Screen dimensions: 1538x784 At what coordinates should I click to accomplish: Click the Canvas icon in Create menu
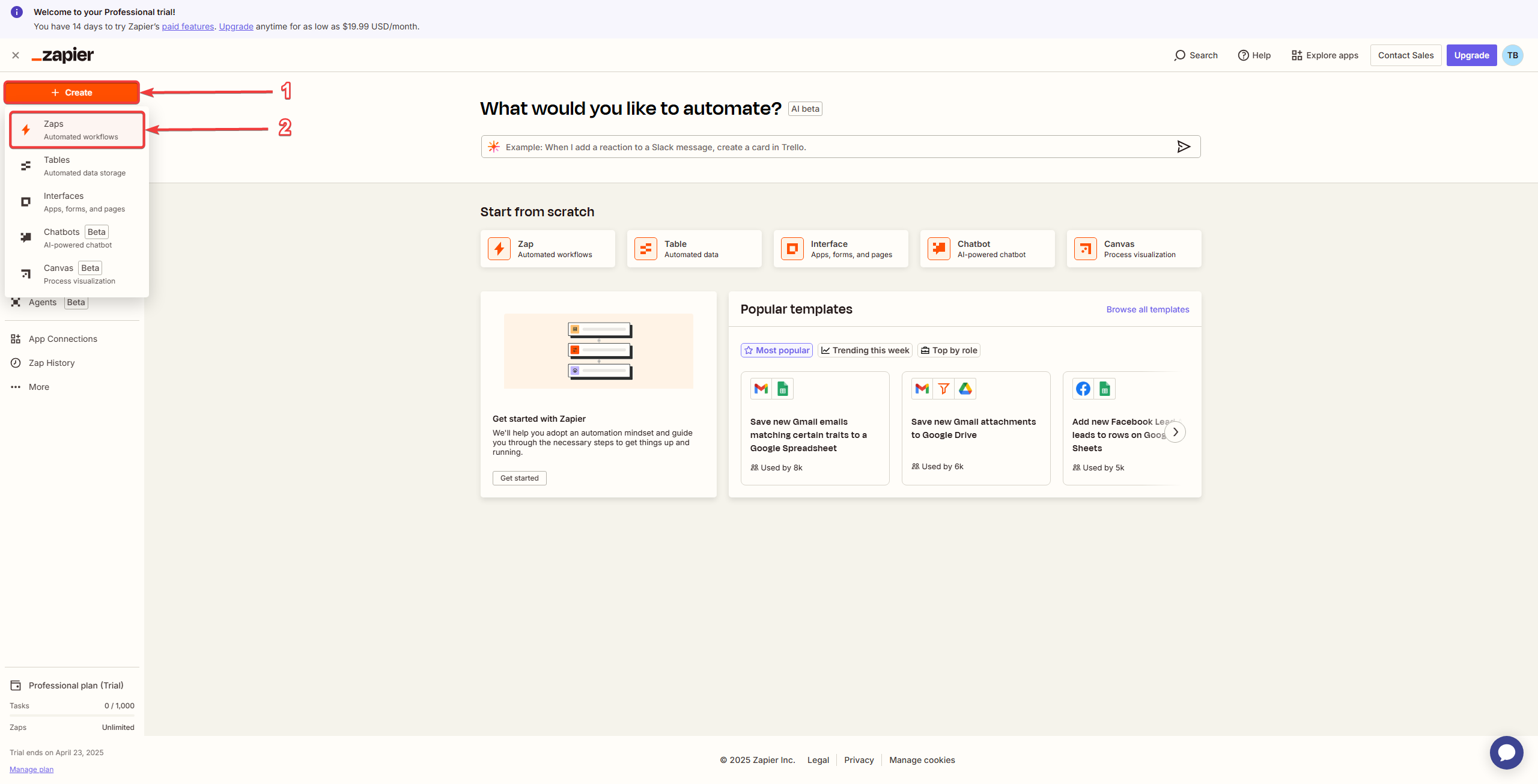pyautogui.click(x=26, y=274)
